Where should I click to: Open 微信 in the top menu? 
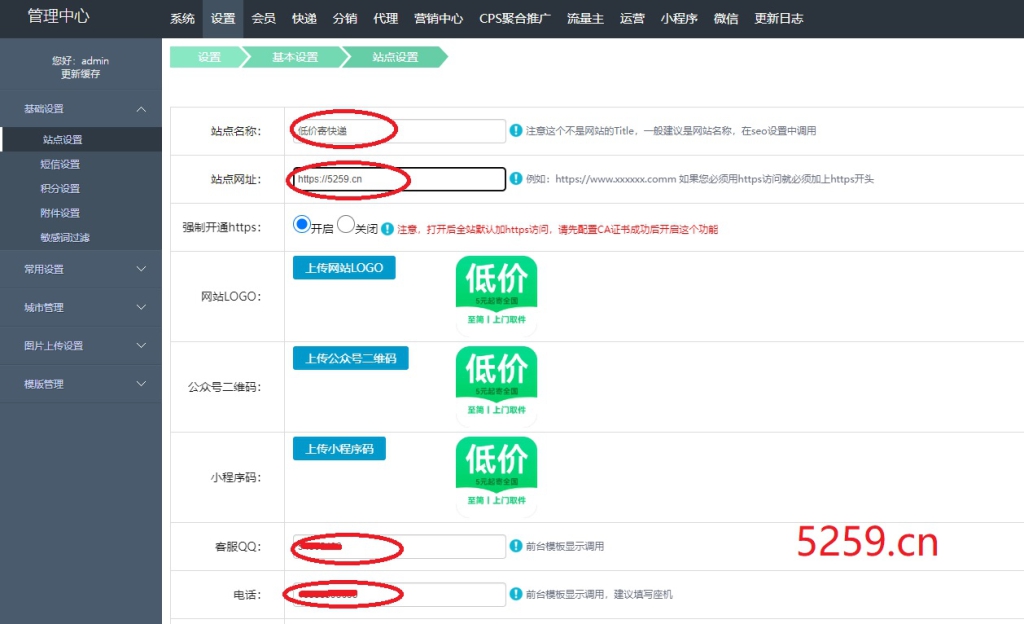pyautogui.click(x=726, y=18)
